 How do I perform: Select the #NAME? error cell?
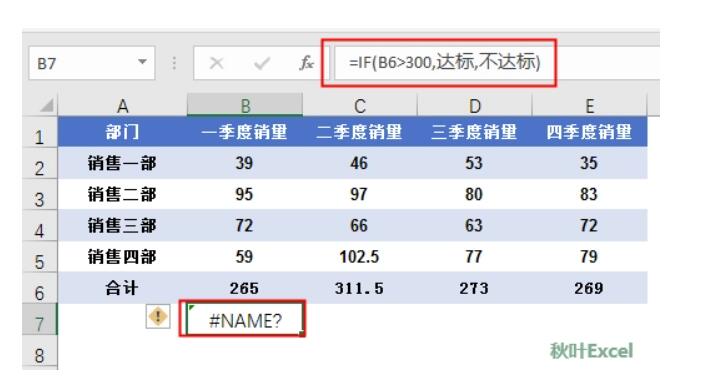pyautogui.click(x=245, y=320)
